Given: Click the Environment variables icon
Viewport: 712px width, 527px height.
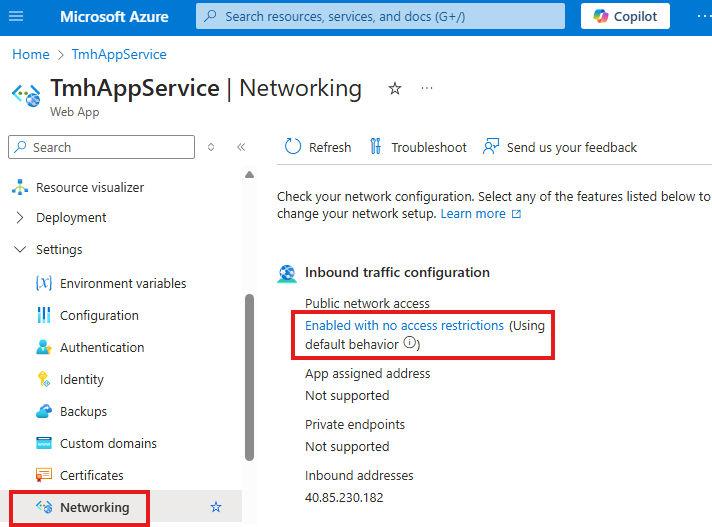Looking at the screenshot, I should tap(44, 283).
